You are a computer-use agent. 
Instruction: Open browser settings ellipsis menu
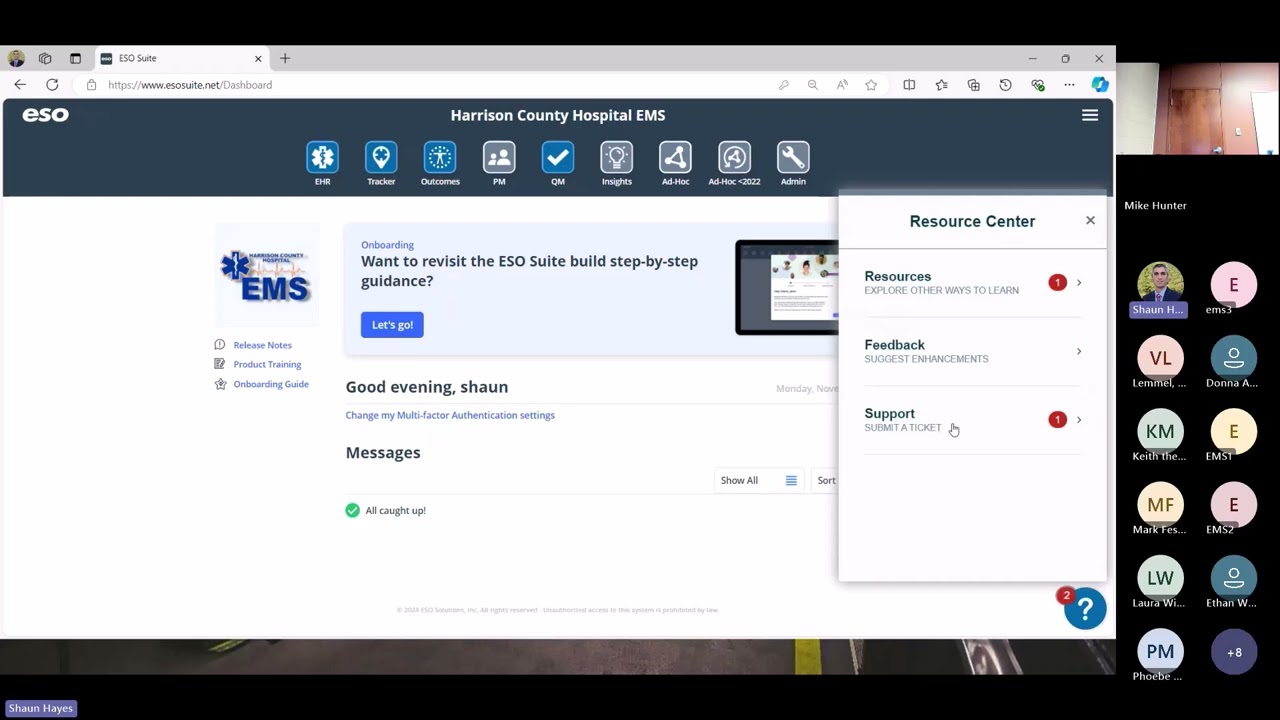click(1069, 85)
